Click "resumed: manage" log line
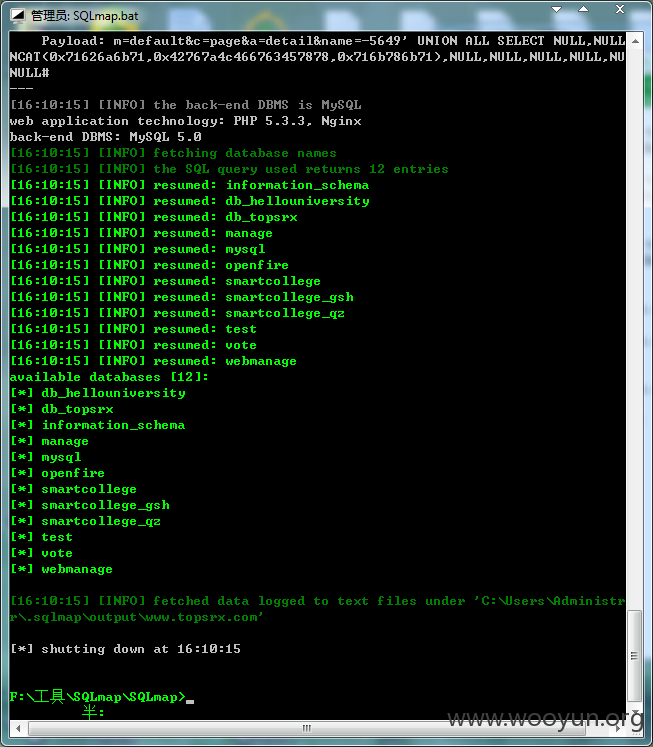The width and height of the screenshot is (653, 747). pyautogui.click(x=141, y=233)
